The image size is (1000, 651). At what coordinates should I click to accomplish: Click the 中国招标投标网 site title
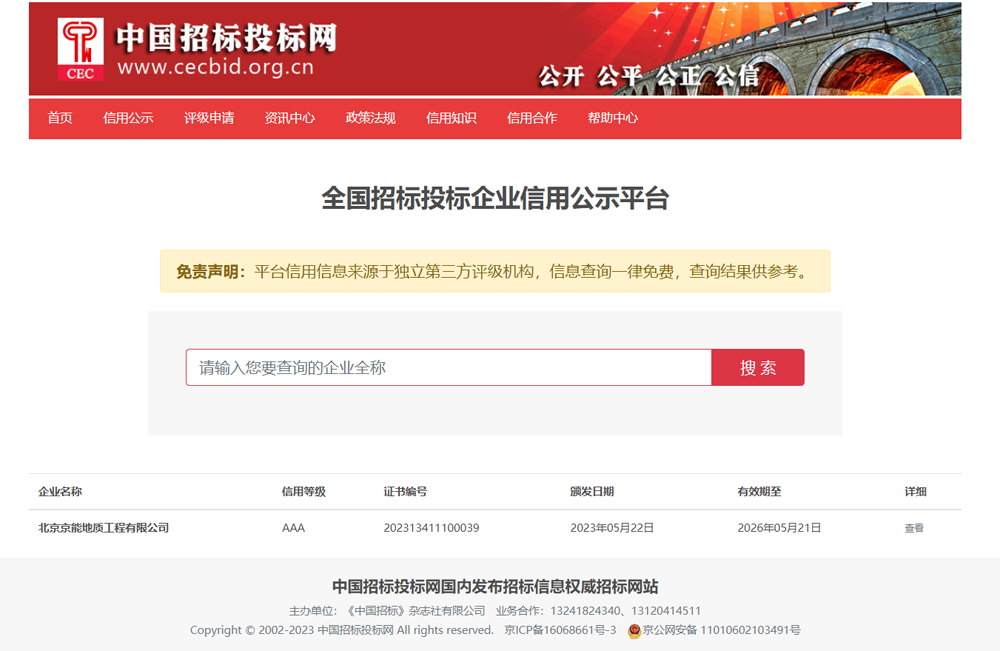[x=226, y=38]
